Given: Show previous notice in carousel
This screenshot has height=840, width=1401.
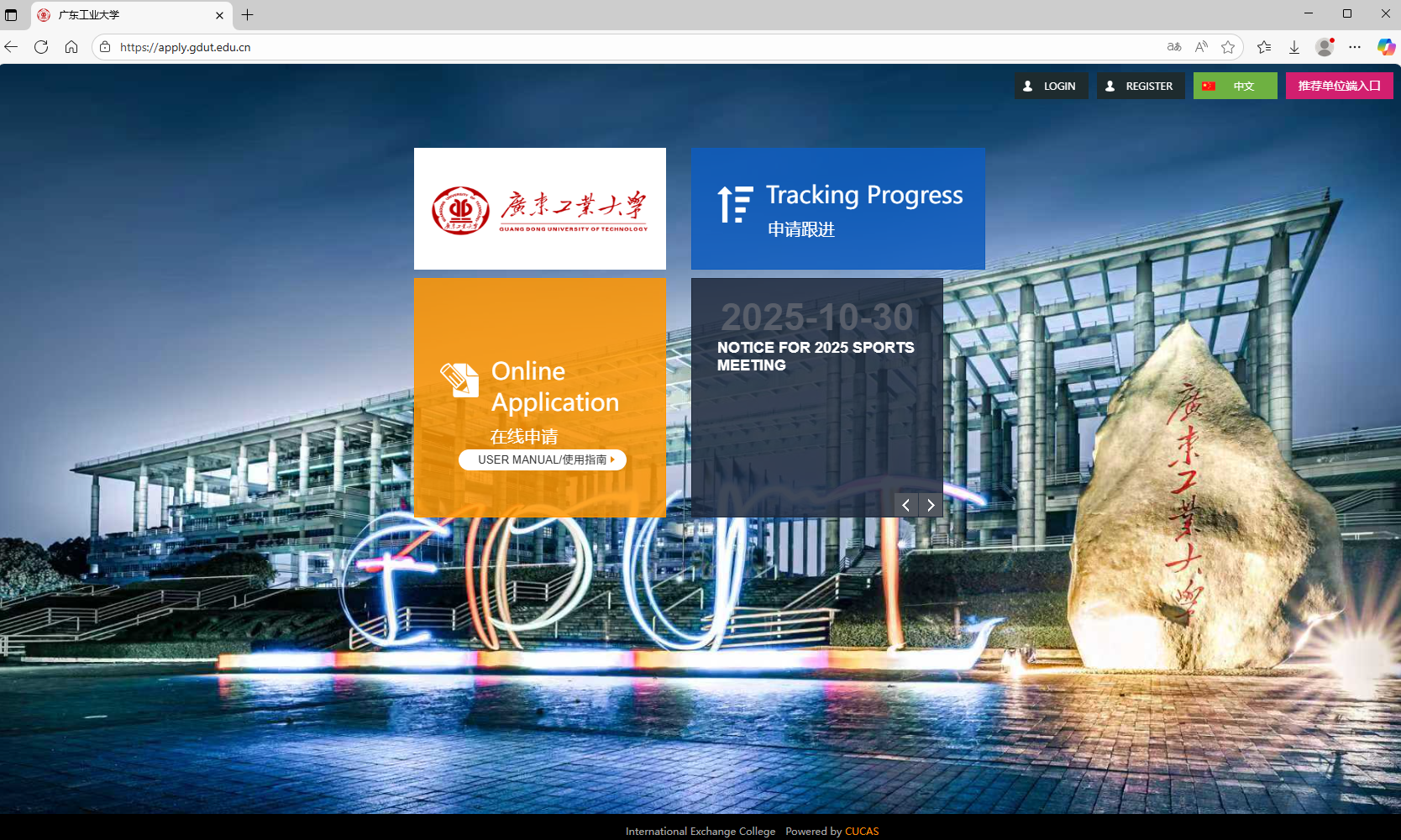Looking at the screenshot, I should (905, 505).
